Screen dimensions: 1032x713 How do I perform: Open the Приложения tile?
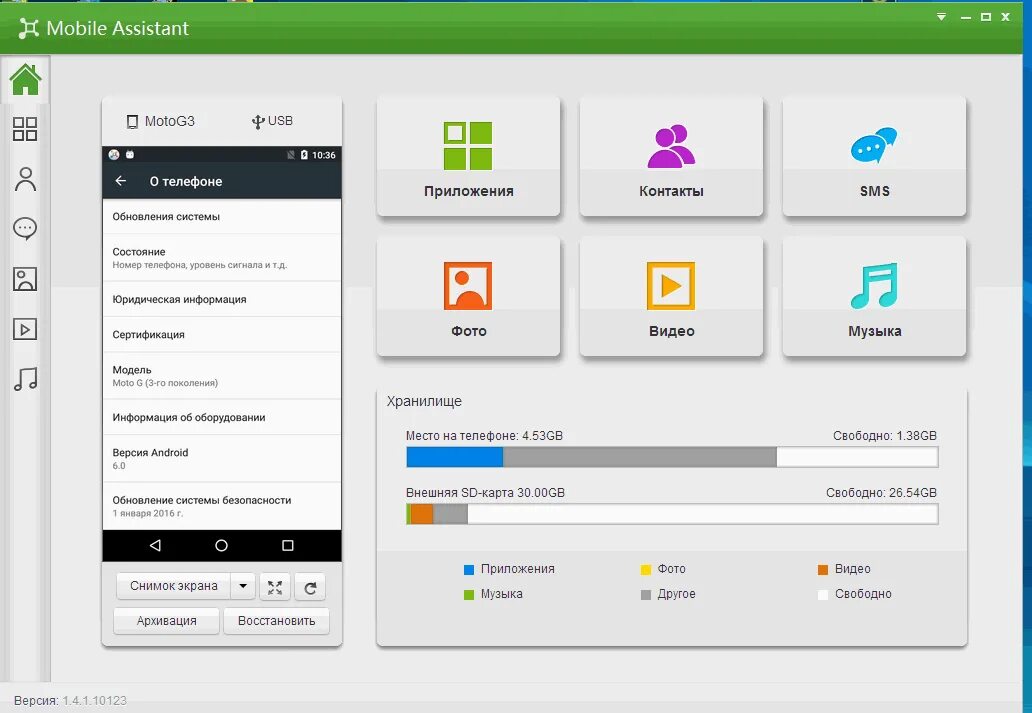[468, 156]
